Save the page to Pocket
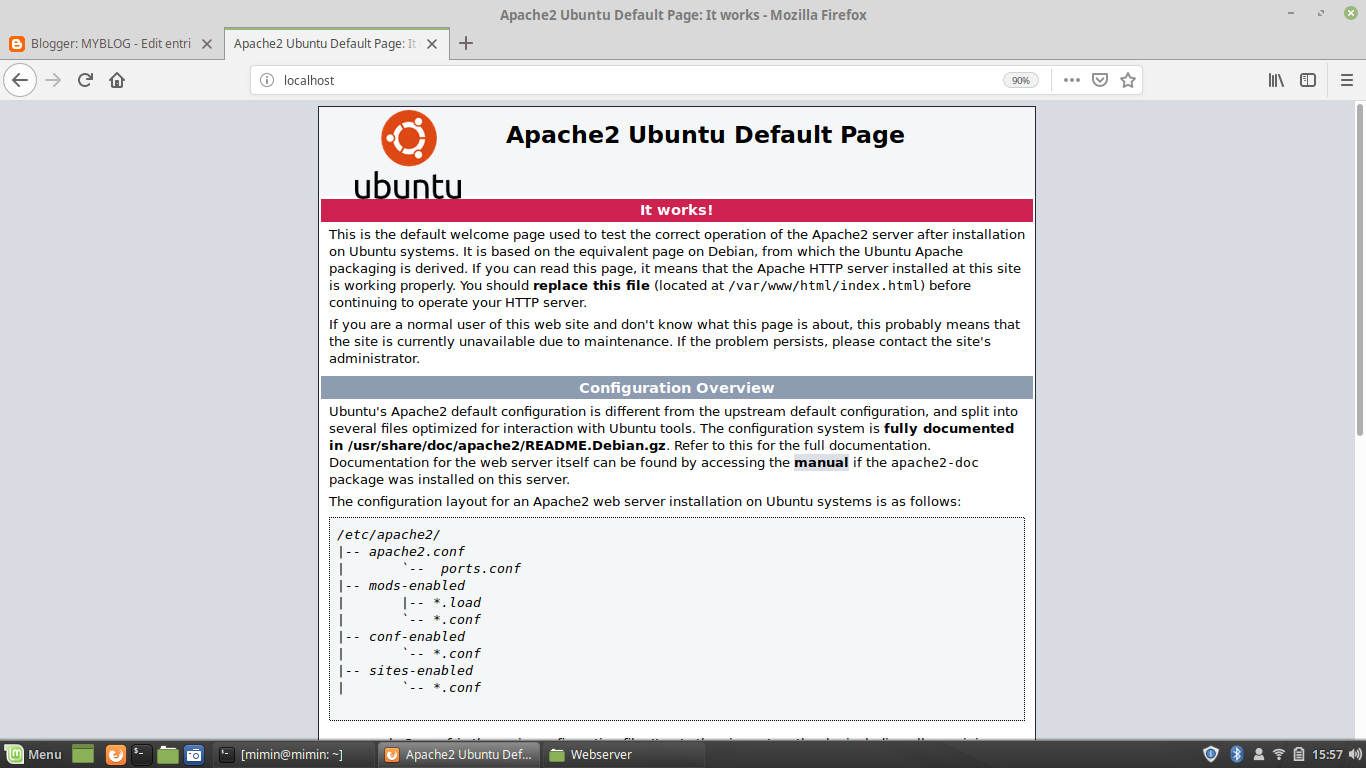This screenshot has width=1366, height=768. (1100, 80)
